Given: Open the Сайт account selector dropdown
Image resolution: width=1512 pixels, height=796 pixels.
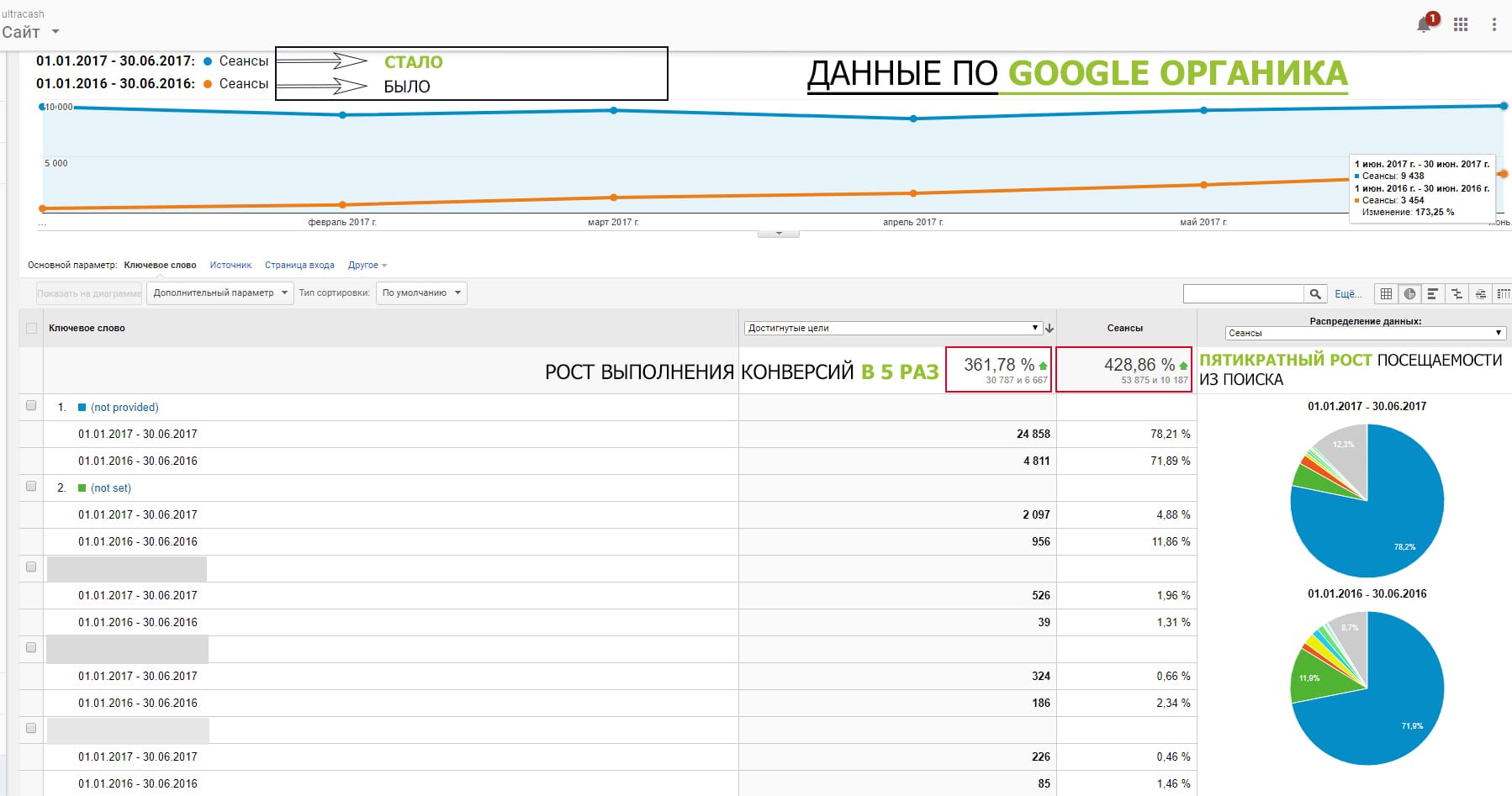Looking at the screenshot, I should 30,32.
